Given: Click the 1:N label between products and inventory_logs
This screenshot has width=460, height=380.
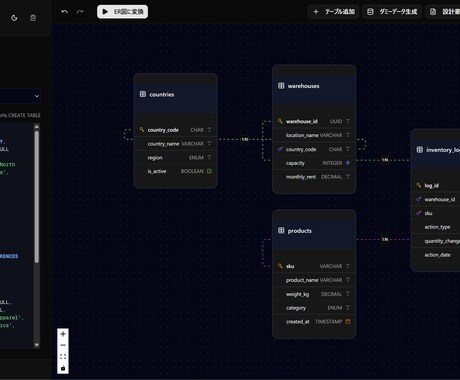Looking at the screenshot, I should pos(385,239).
